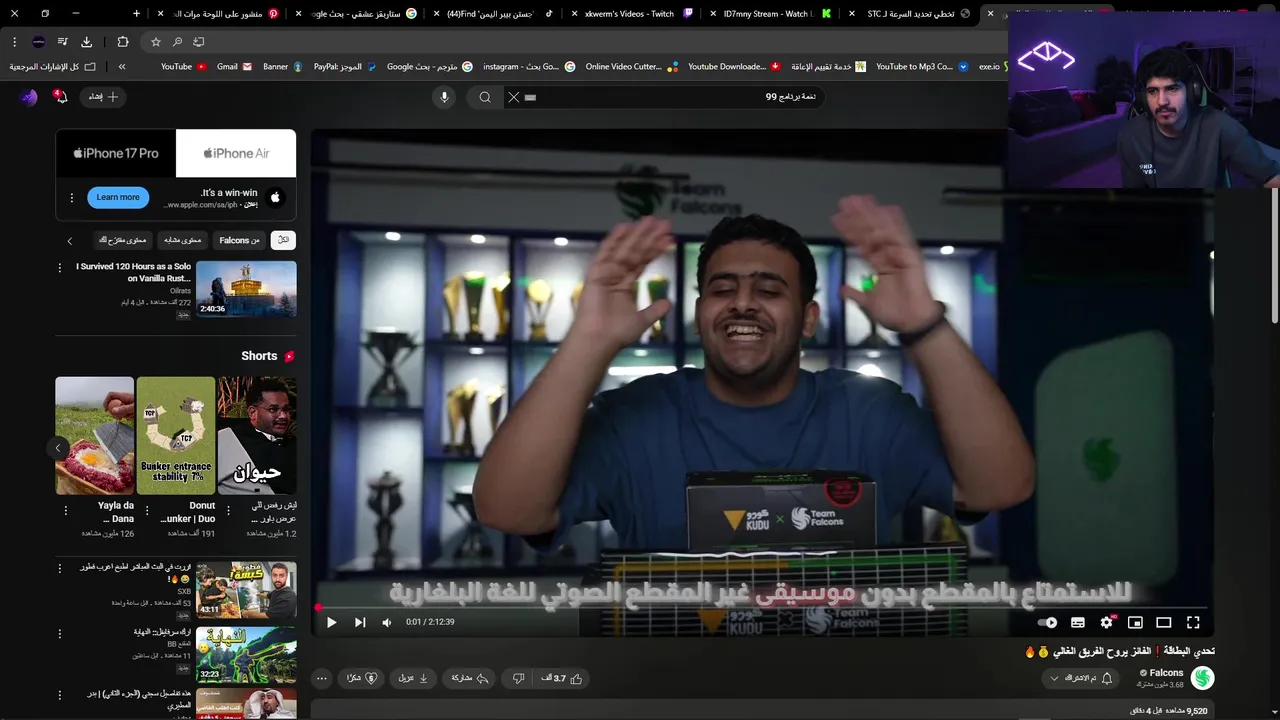The width and height of the screenshot is (1280, 720).
Task: Click the YouTube search magnifier button
Action: 485,97
